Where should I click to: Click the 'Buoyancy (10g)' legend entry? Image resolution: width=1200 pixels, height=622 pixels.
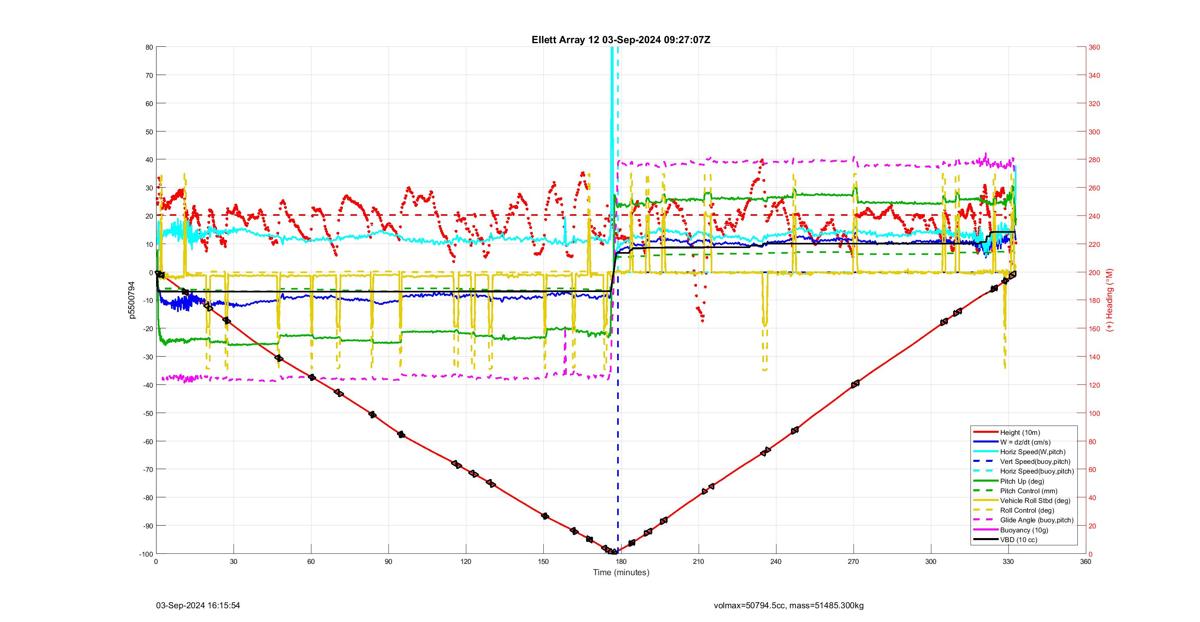pos(1025,530)
